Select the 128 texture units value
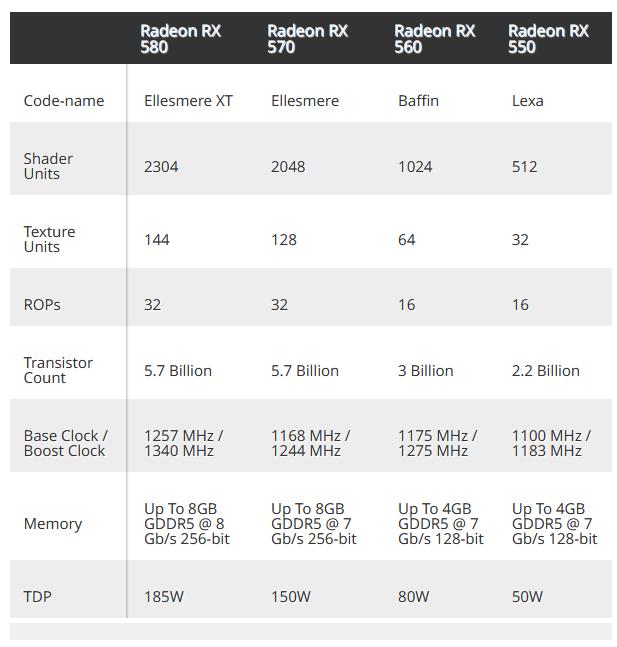 tap(284, 240)
